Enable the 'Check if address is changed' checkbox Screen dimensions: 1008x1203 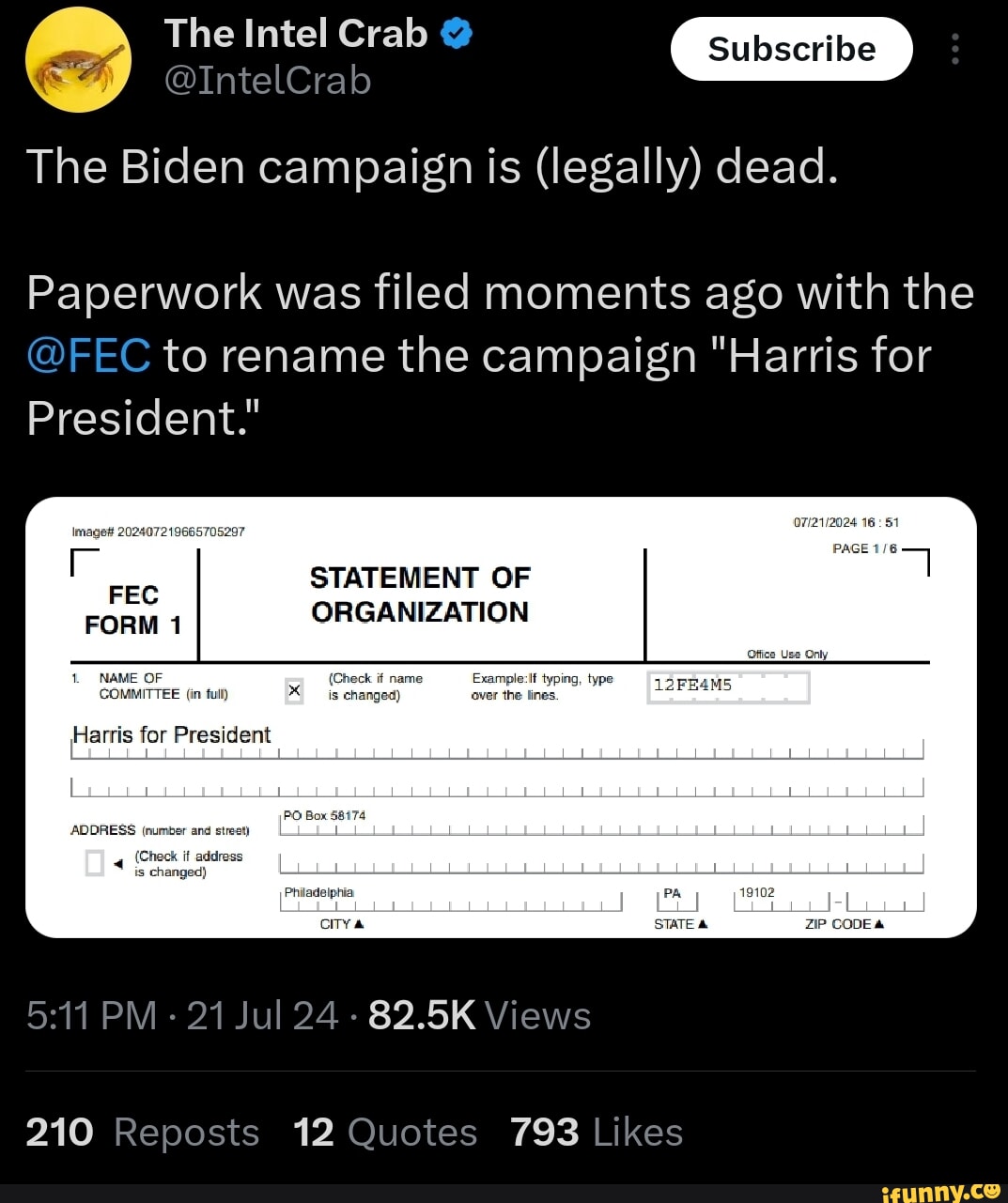[x=94, y=862]
